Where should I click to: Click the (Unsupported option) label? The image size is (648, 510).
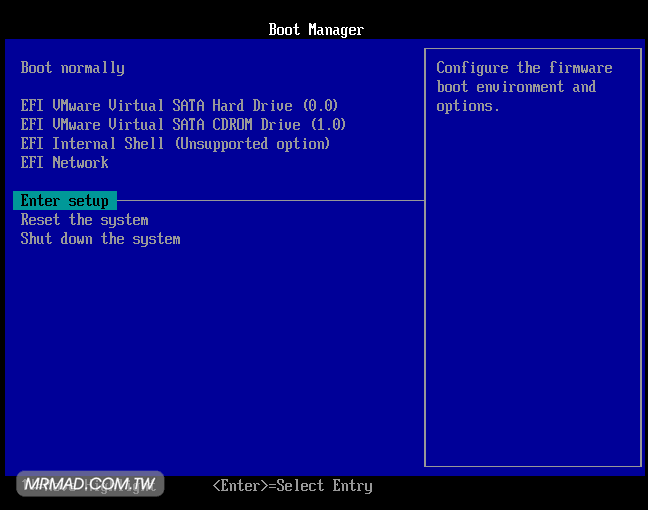(x=252, y=144)
